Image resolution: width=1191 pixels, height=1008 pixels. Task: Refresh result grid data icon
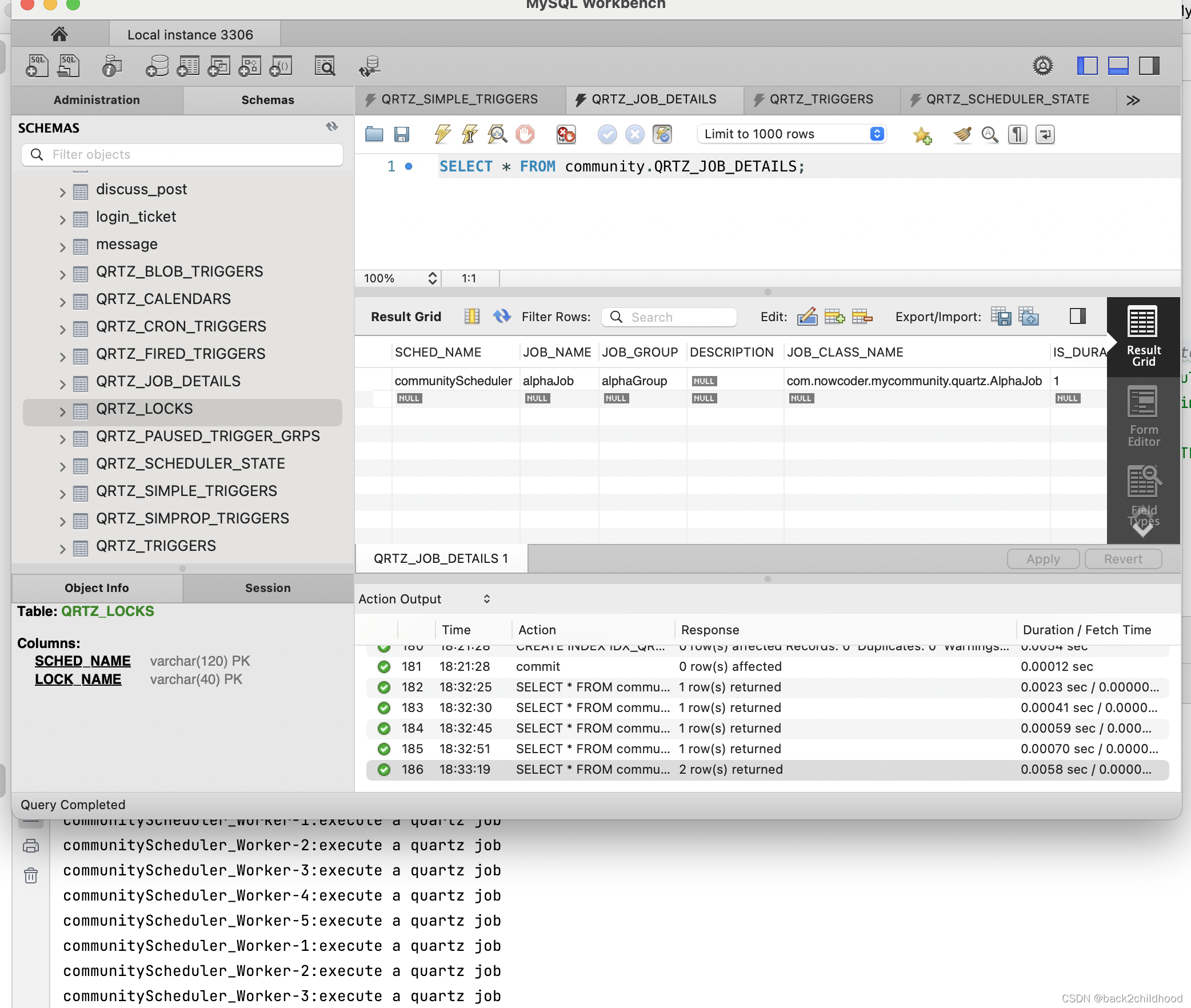pyautogui.click(x=502, y=316)
